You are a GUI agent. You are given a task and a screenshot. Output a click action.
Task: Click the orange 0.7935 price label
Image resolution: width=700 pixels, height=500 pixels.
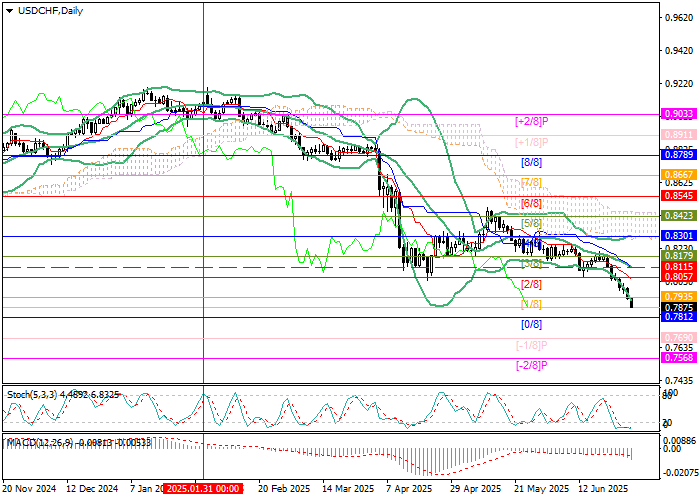pyautogui.click(x=677, y=297)
